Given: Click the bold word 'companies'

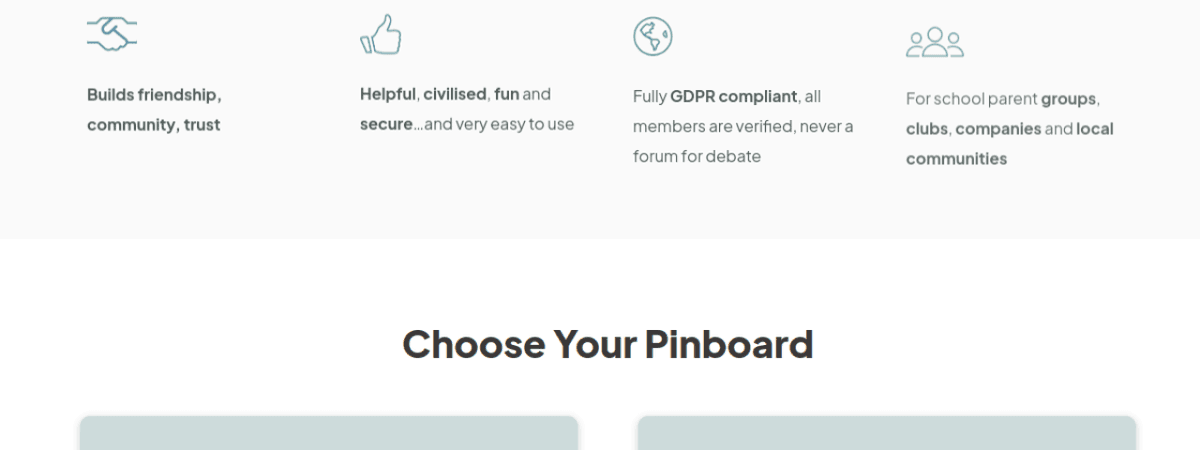Looking at the screenshot, I should [998, 128].
